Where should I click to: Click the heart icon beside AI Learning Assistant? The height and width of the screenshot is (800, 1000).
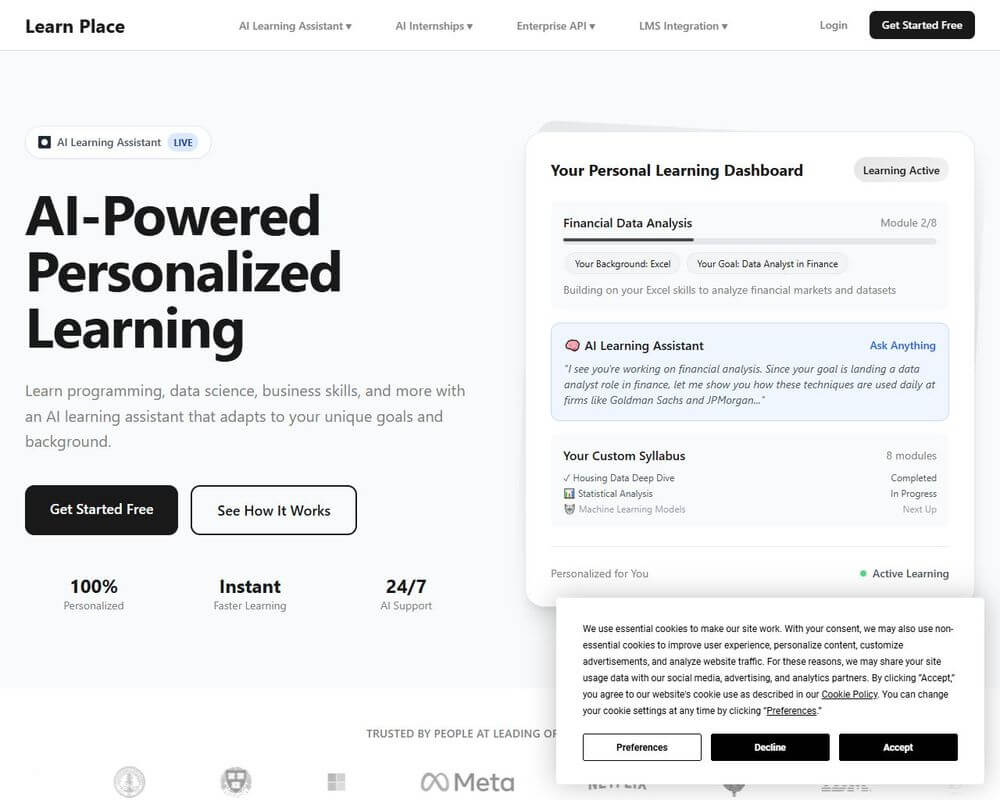click(x=571, y=344)
